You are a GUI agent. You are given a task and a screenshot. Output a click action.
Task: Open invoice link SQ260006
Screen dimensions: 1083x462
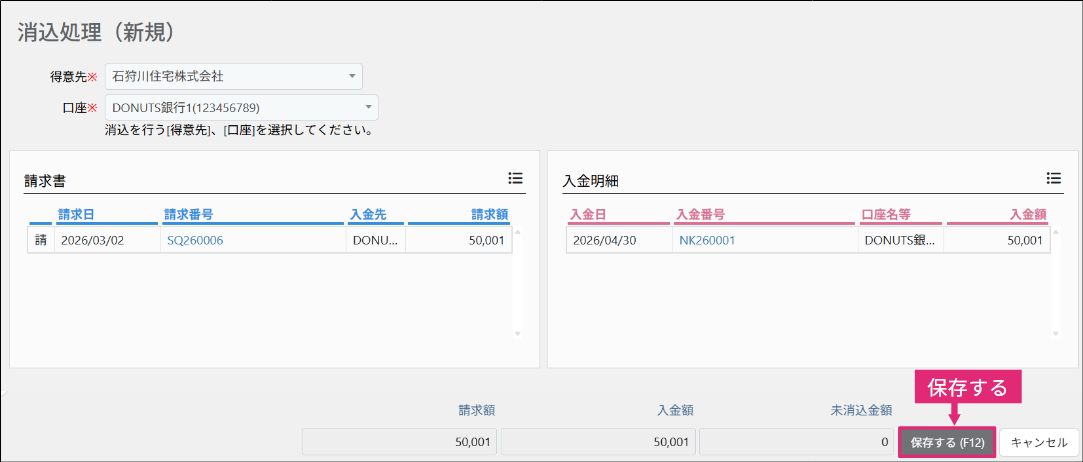coord(195,240)
